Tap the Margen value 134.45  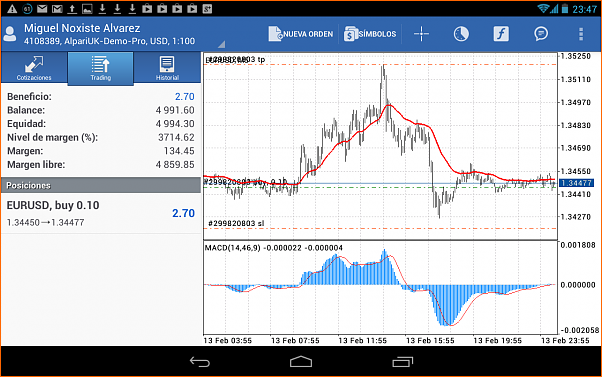pyautogui.click(x=179, y=151)
